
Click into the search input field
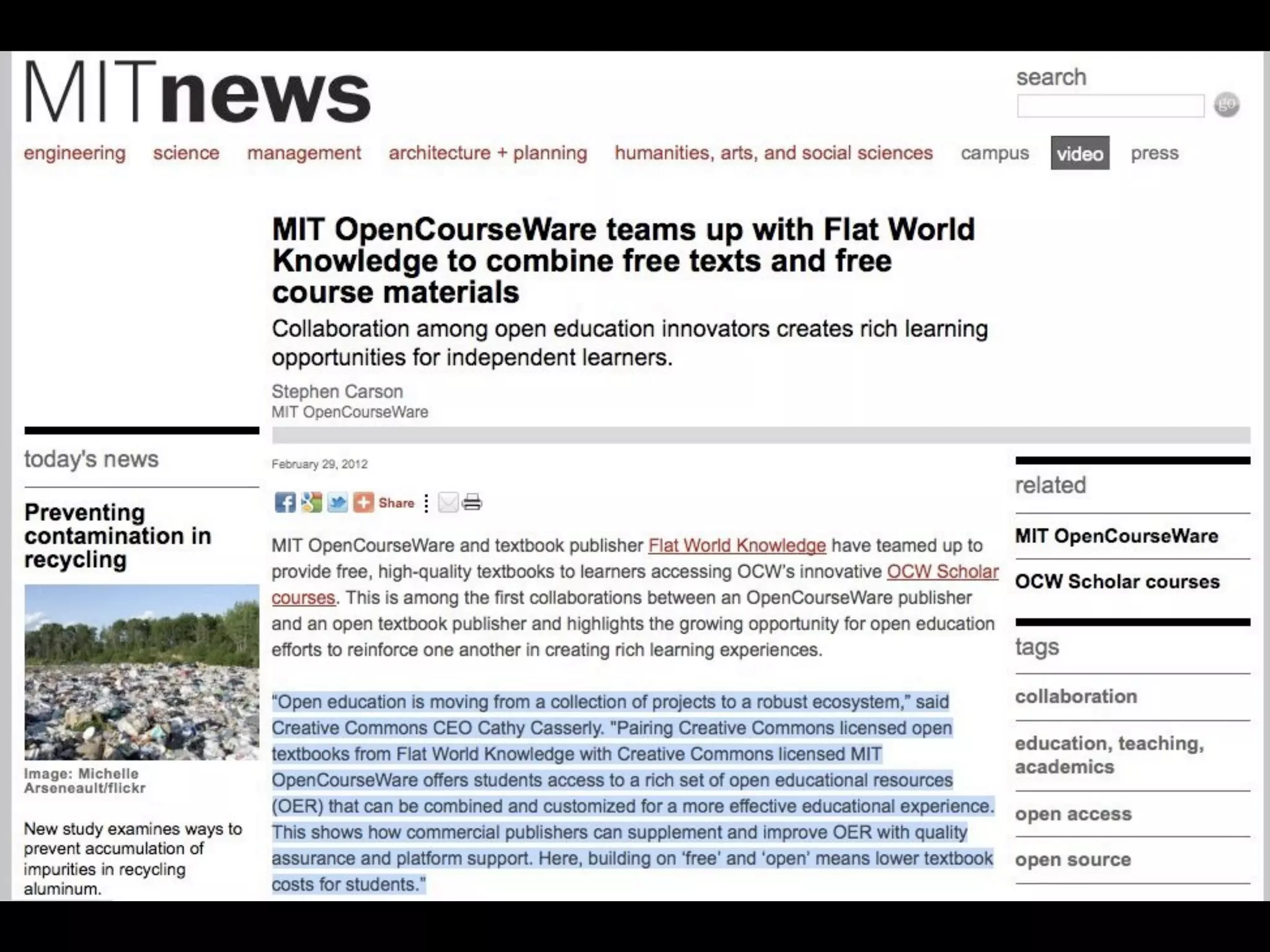click(x=1110, y=106)
